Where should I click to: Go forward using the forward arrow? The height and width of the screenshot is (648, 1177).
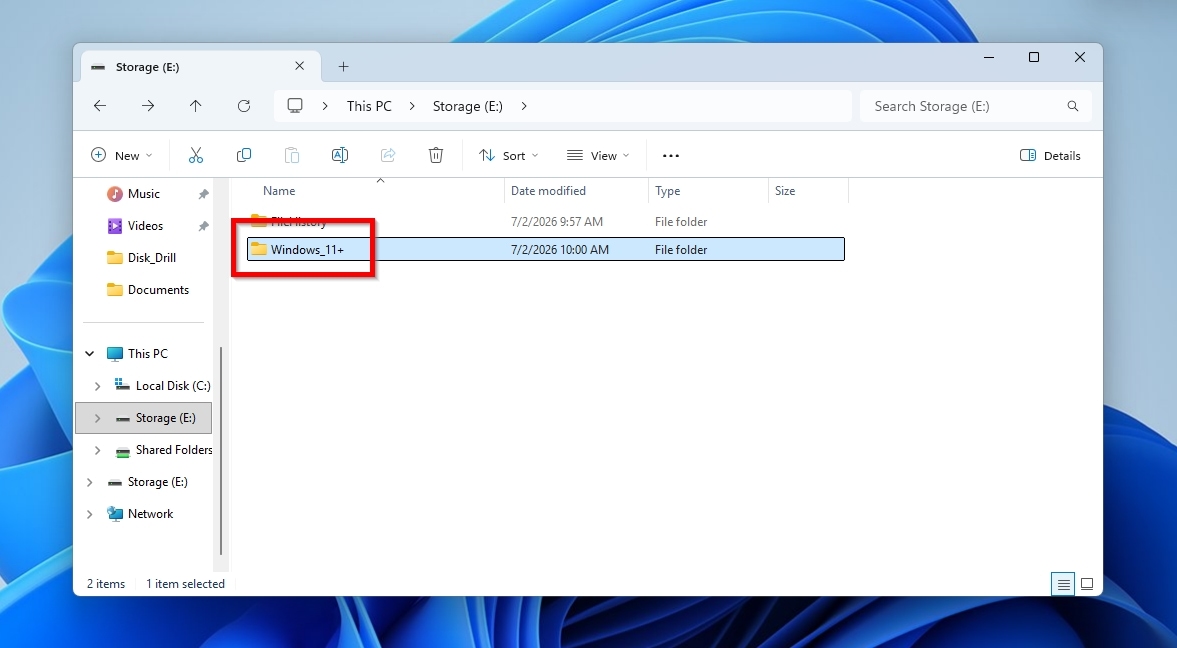coord(148,106)
